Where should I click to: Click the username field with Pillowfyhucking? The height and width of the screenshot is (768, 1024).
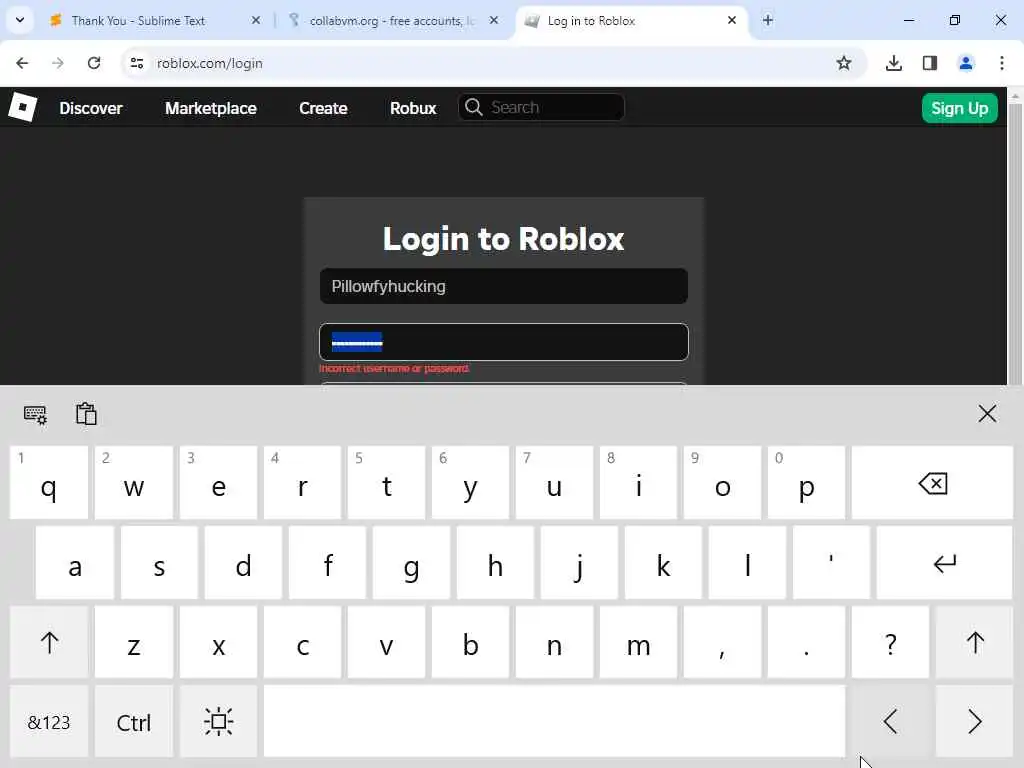(504, 286)
